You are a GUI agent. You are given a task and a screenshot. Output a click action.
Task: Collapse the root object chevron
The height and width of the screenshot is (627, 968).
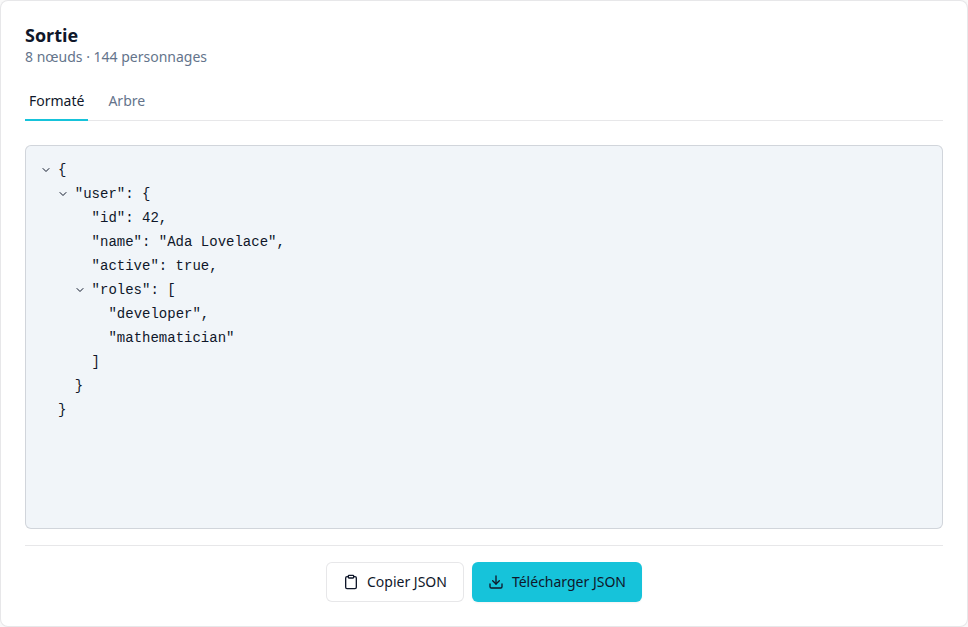pos(46,170)
